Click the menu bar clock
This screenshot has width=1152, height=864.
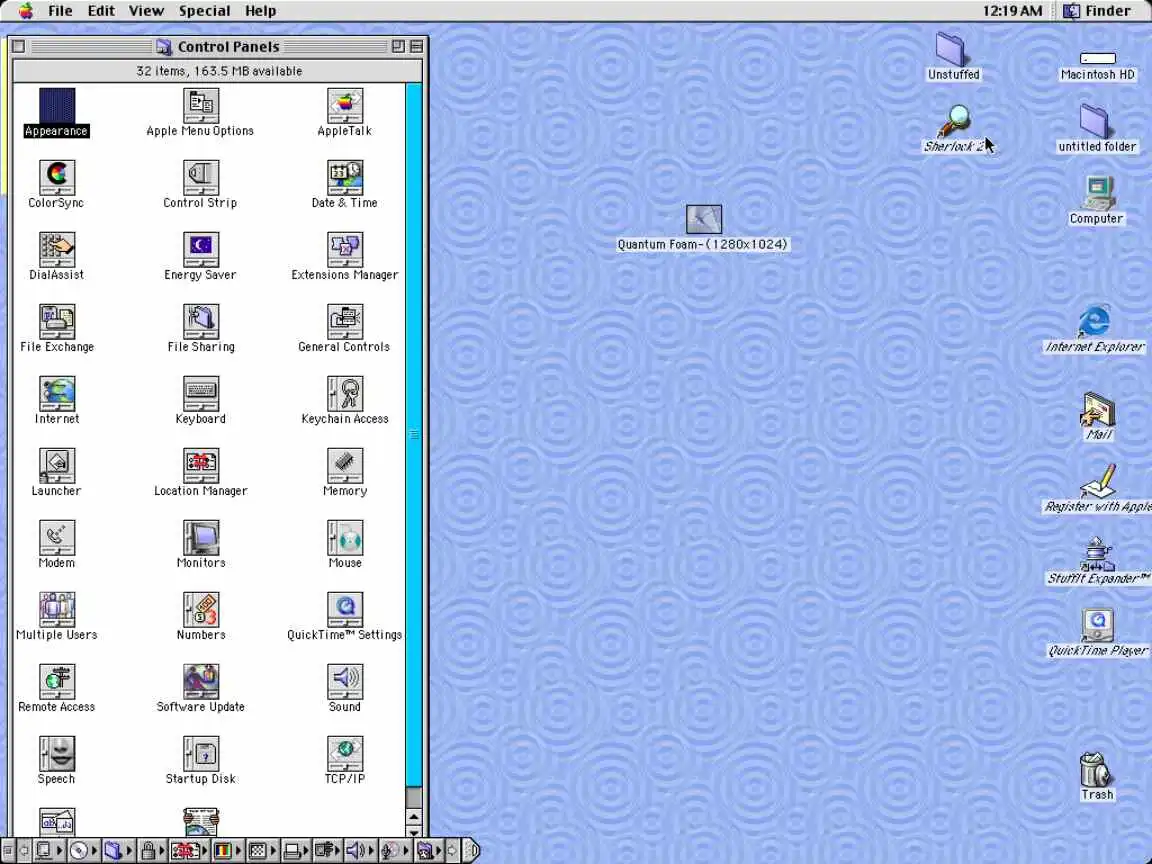(x=1012, y=10)
